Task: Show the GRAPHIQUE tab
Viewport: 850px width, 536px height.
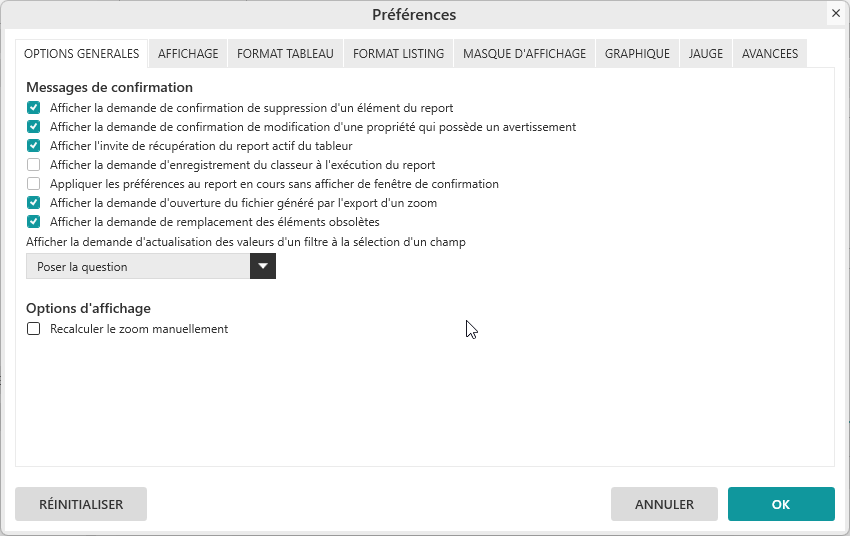Action: [x=637, y=54]
